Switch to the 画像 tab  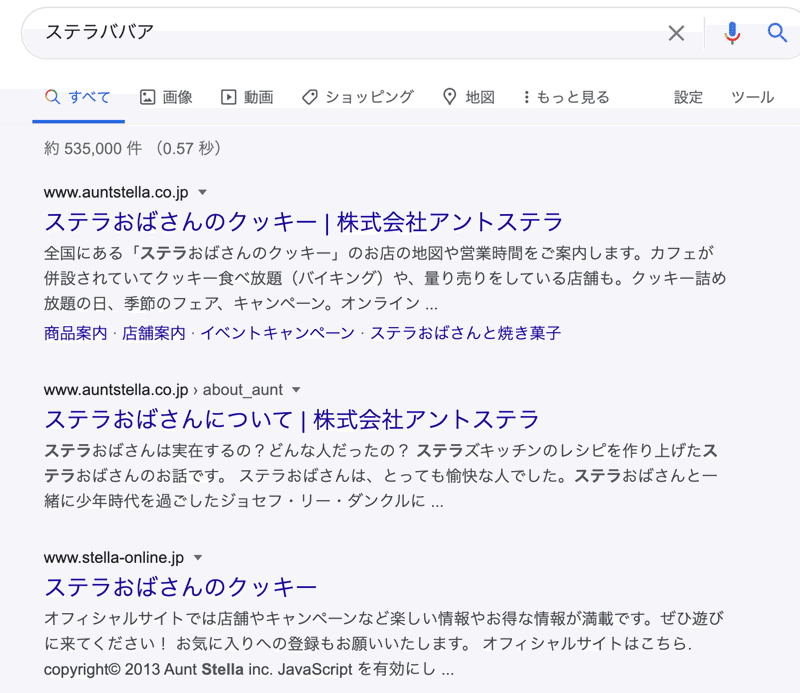166,97
